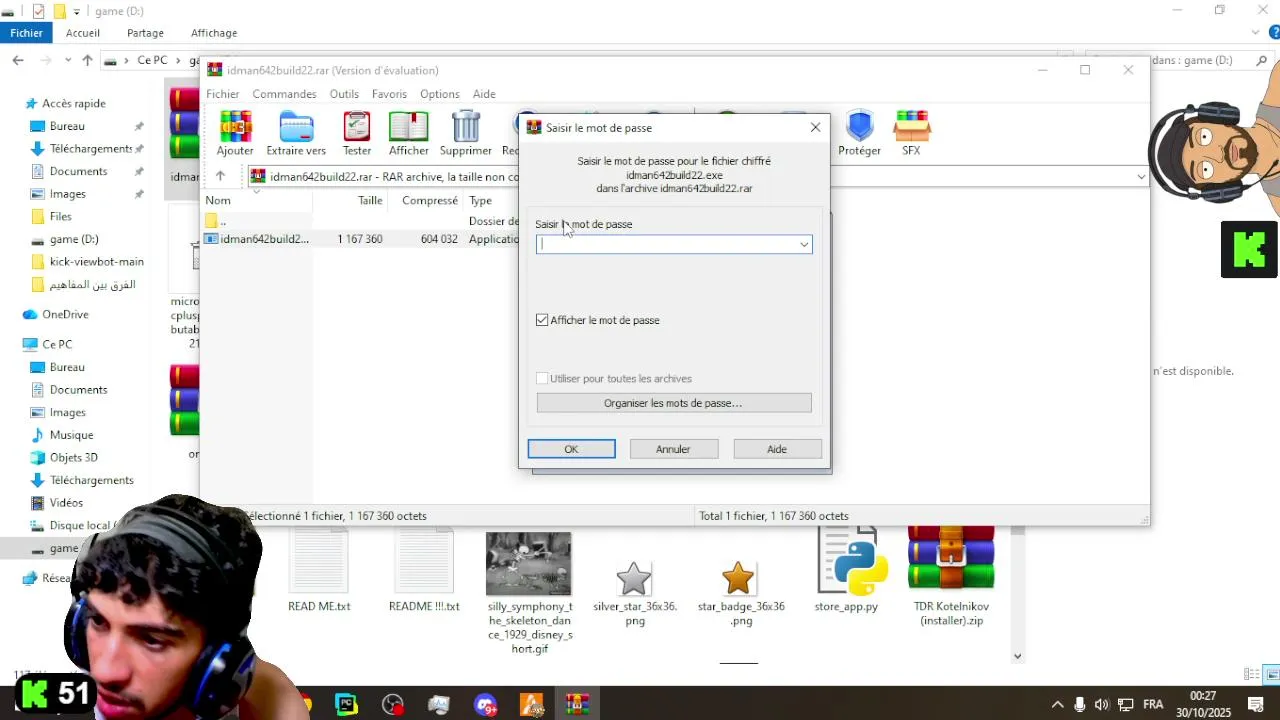
Task: Open the WinRAR Fichier menu
Action: (223, 94)
